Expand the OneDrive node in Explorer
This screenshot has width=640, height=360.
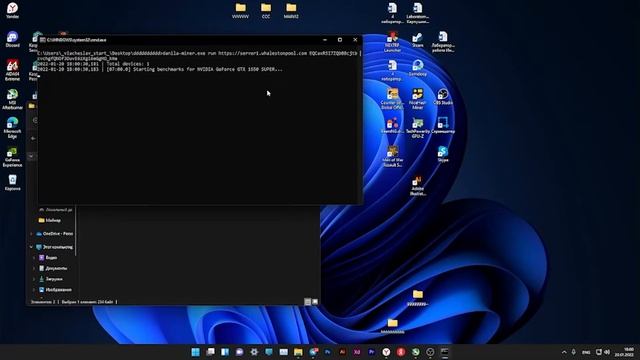31,234
